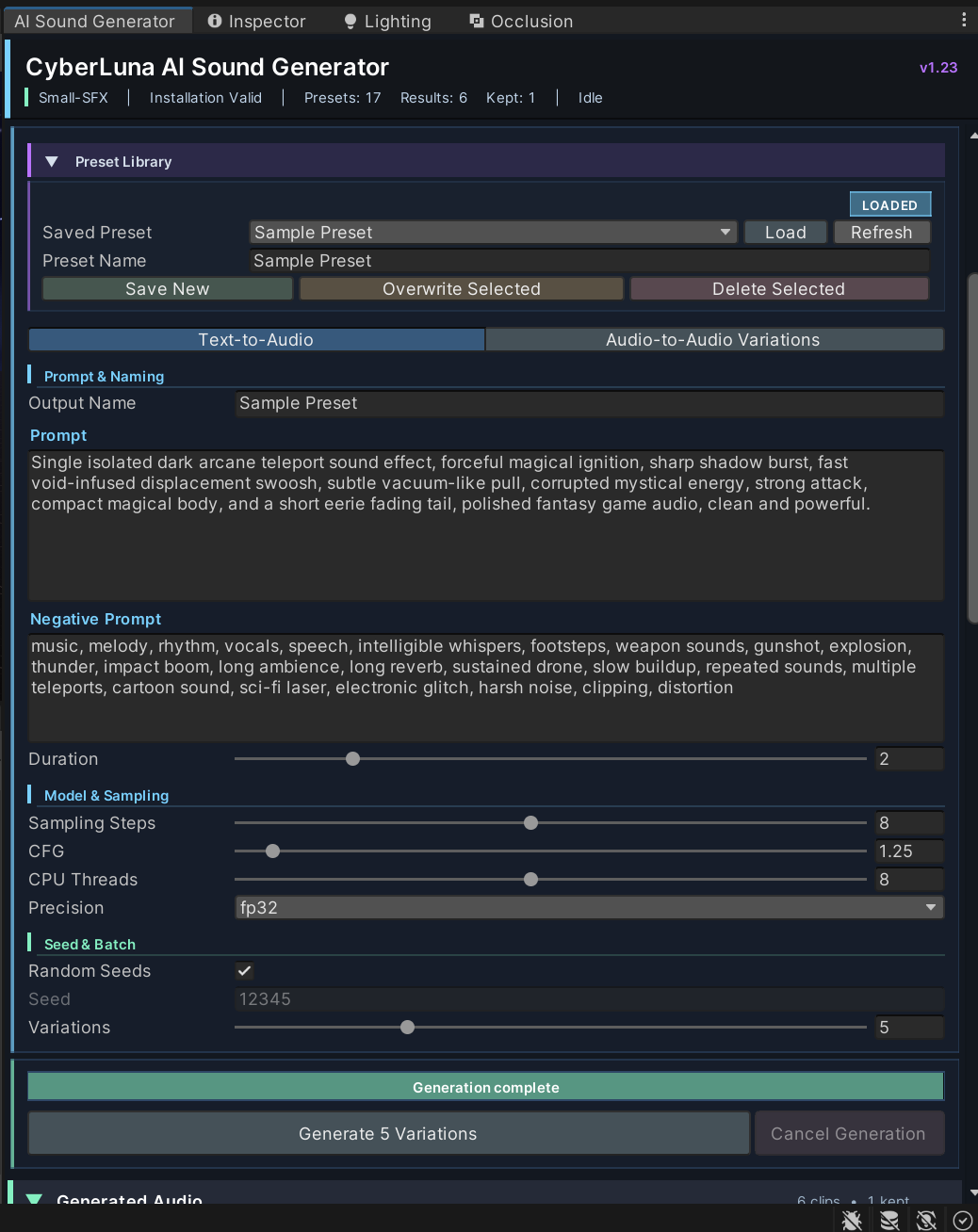Click the Save New button
Image resolution: width=978 pixels, height=1232 pixels.
coord(168,289)
